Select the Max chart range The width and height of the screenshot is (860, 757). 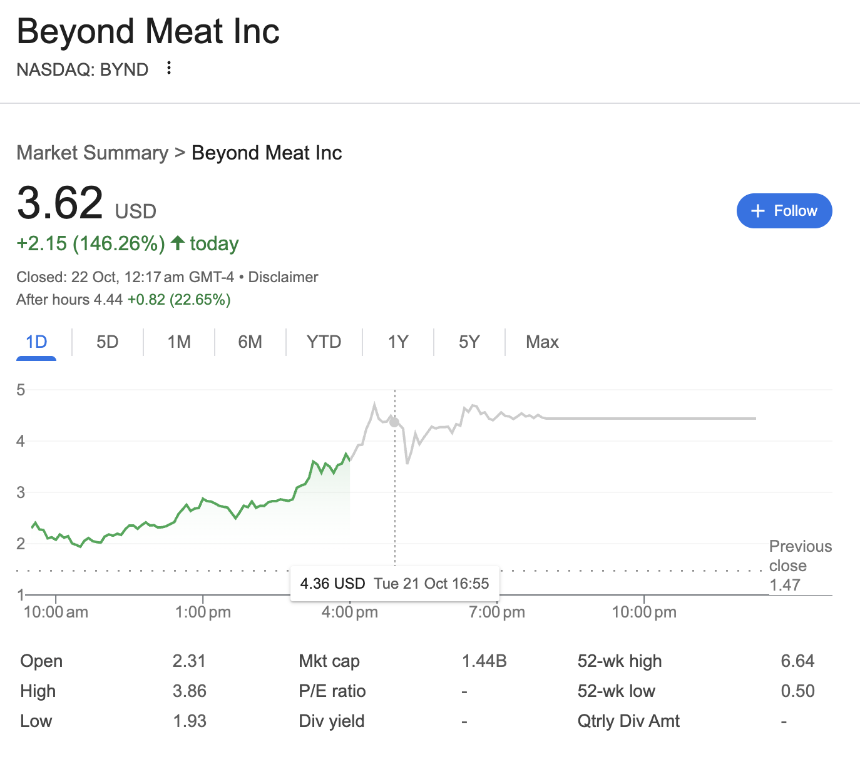542,342
